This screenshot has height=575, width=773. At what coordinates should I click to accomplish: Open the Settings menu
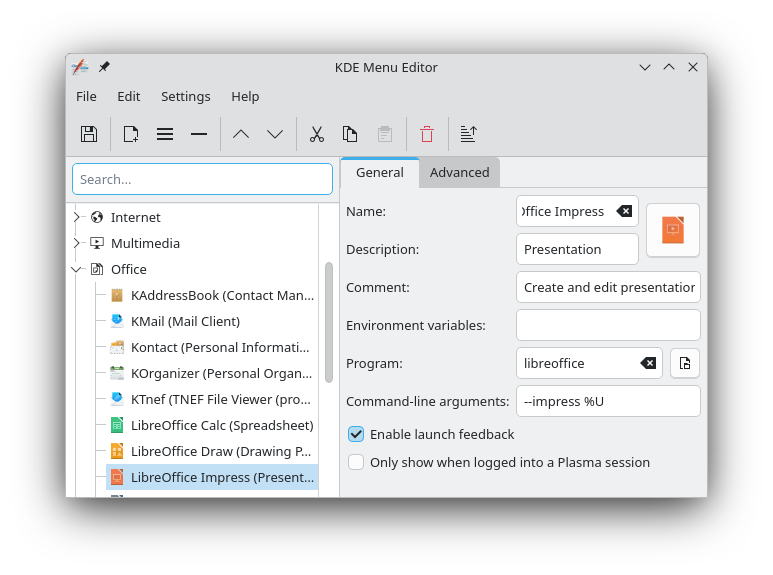(x=185, y=96)
